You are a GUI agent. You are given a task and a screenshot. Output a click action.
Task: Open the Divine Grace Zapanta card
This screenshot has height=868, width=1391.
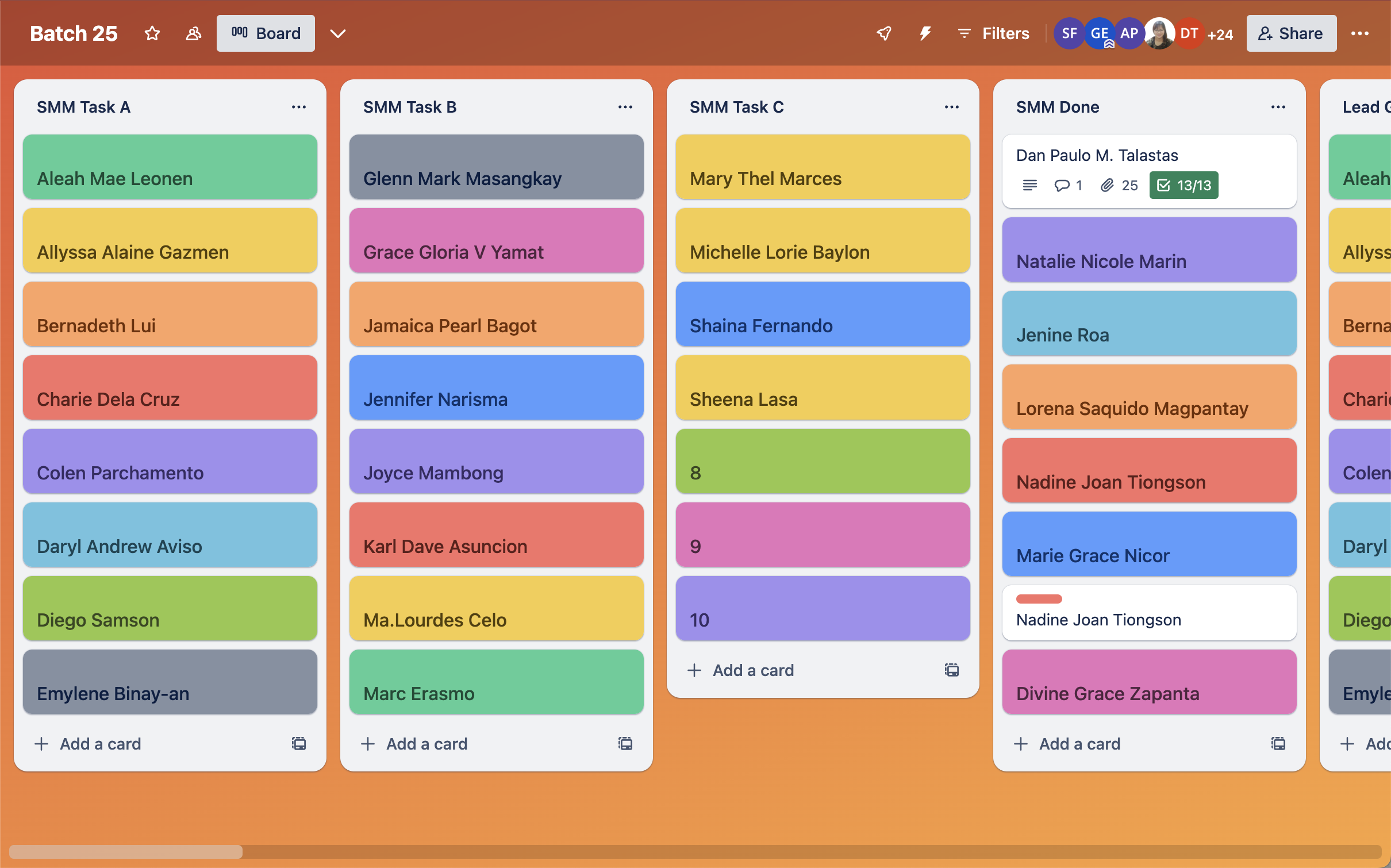[x=1150, y=682]
